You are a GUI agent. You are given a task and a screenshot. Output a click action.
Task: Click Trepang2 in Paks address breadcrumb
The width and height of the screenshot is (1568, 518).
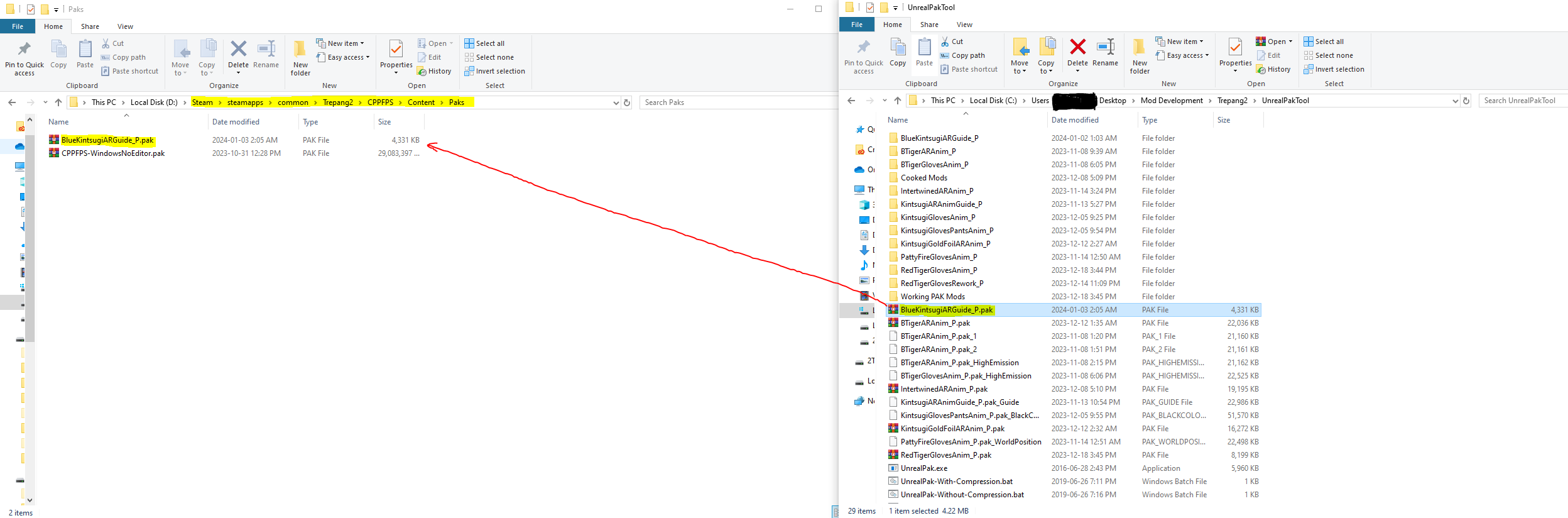pos(338,102)
